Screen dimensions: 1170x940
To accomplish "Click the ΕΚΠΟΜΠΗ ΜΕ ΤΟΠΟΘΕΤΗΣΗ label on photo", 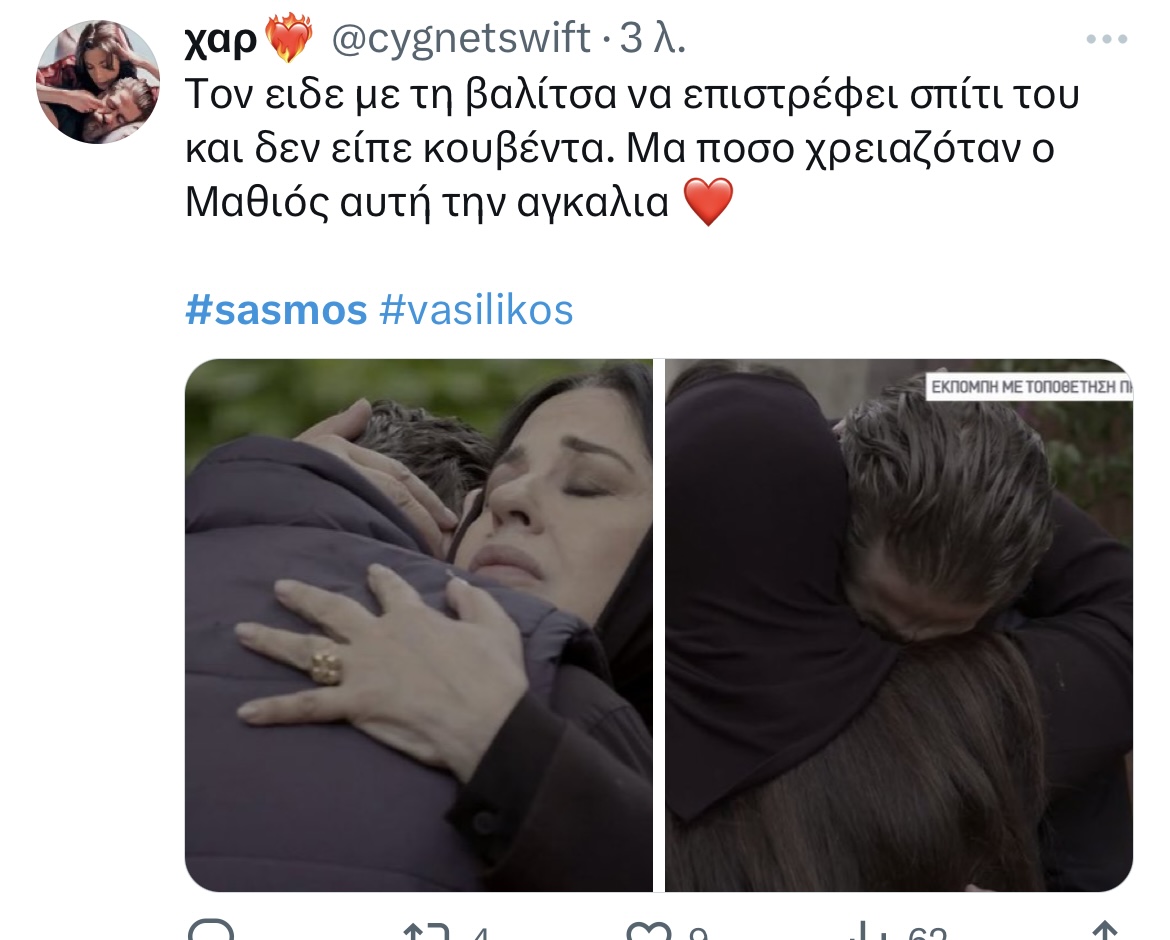I will click(1030, 386).
